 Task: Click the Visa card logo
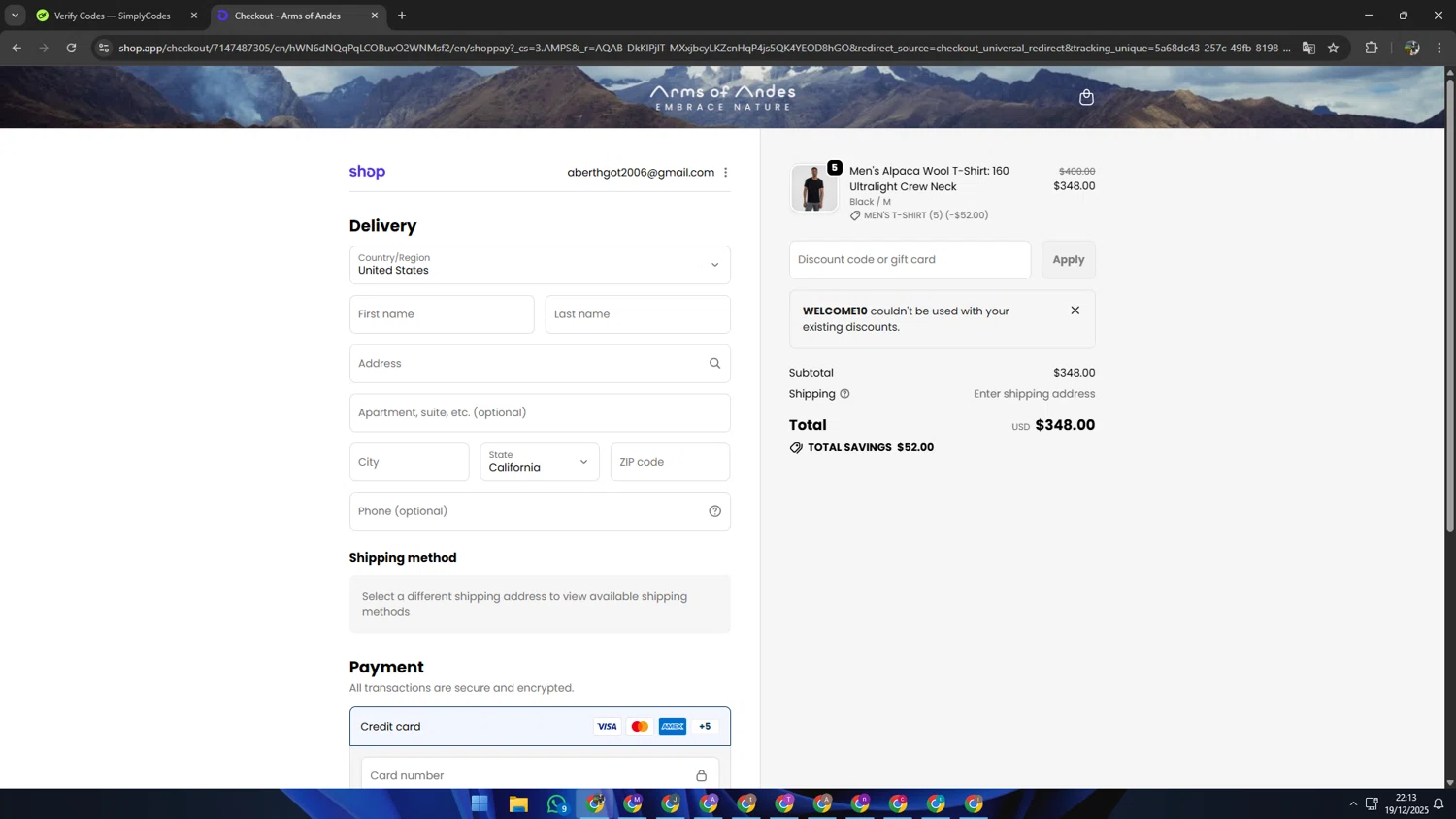(607, 727)
